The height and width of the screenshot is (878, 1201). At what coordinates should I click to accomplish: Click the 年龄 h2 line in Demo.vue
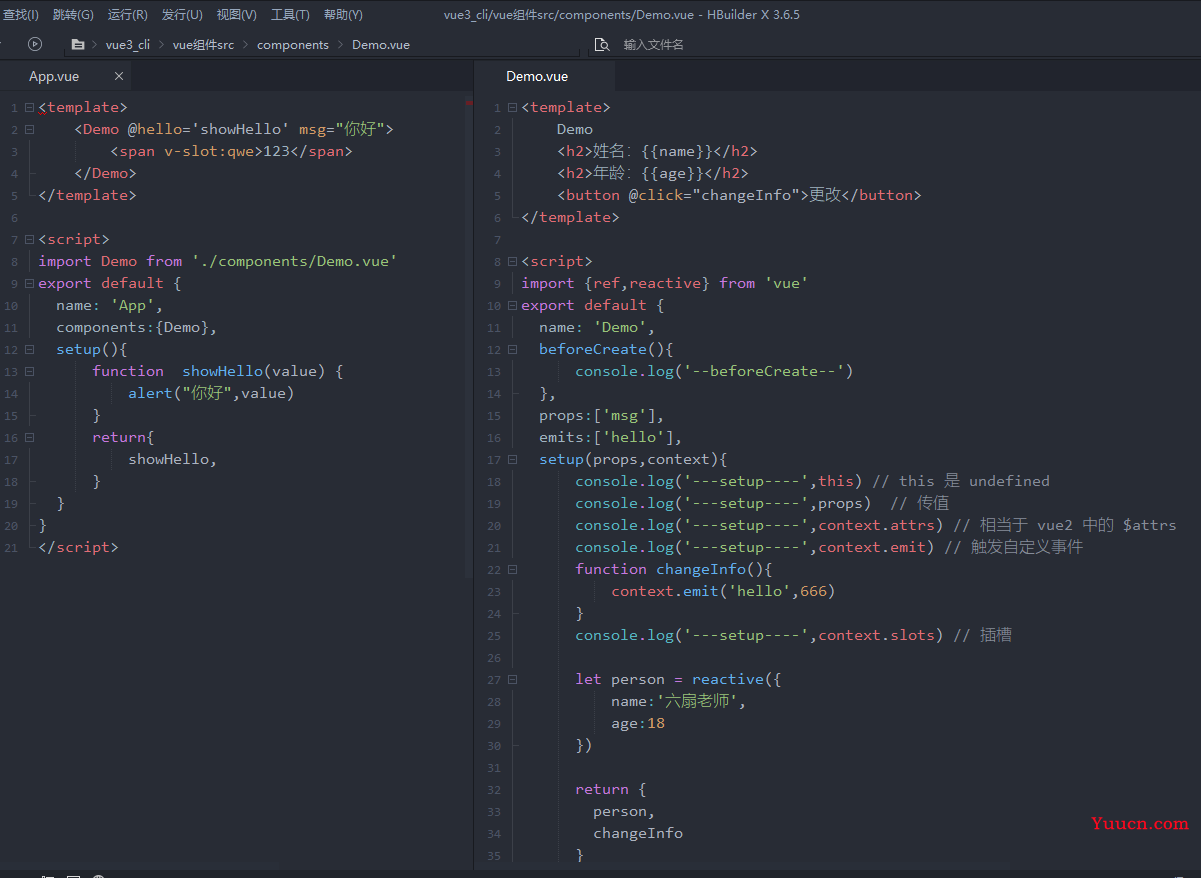click(652, 173)
